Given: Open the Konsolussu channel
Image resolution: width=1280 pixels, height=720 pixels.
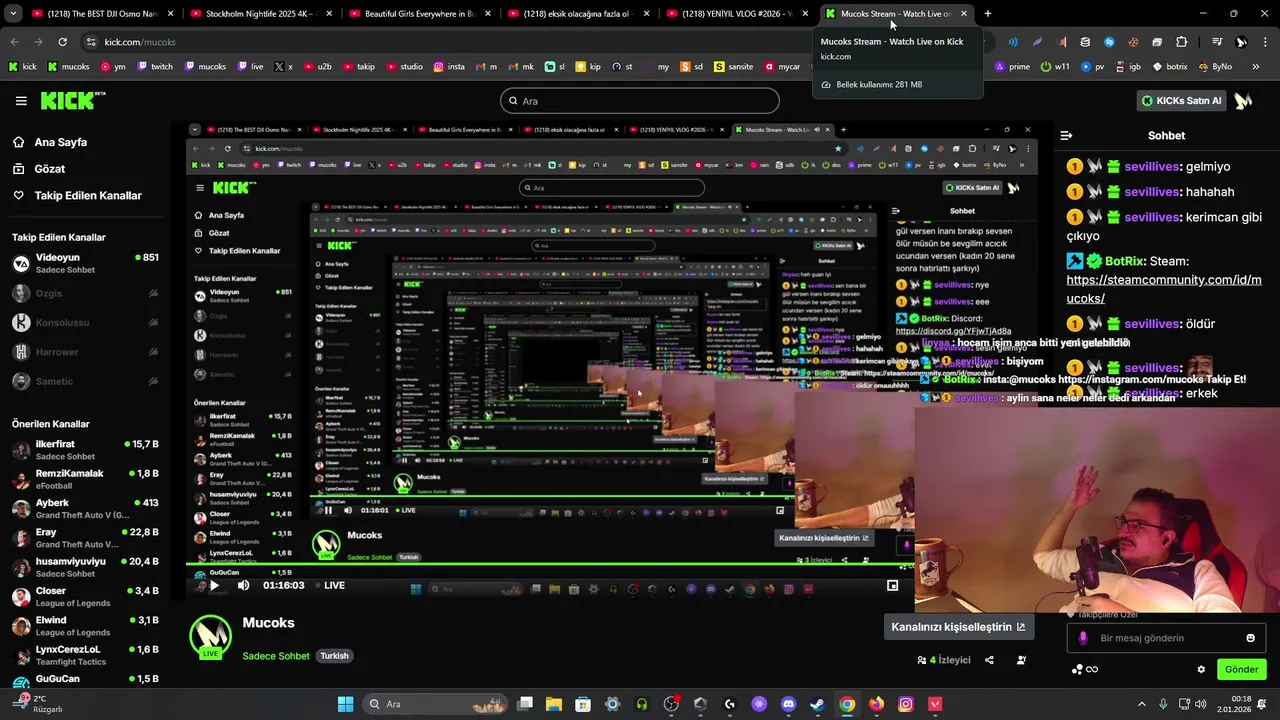Looking at the screenshot, I should pyautogui.click(x=85, y=322).
